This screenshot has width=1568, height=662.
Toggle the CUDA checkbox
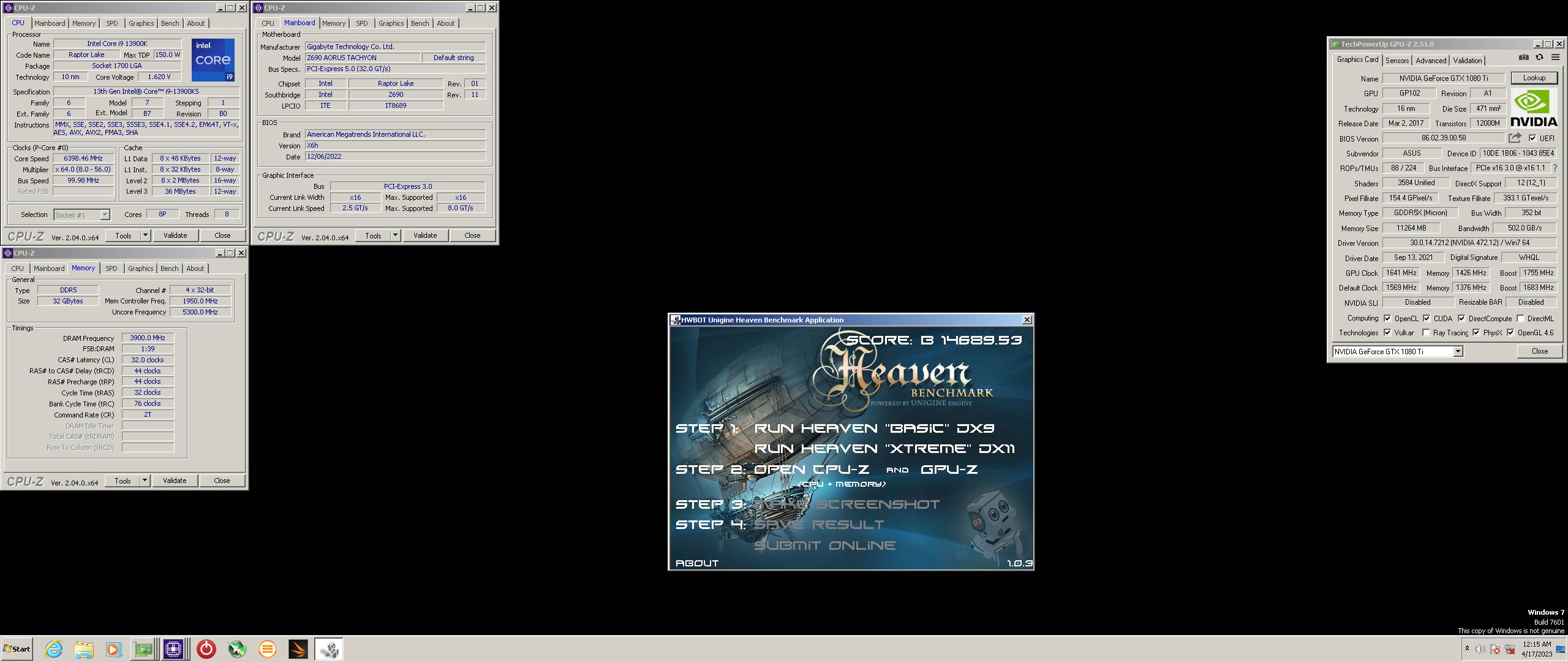click(x=1427, y=318)
